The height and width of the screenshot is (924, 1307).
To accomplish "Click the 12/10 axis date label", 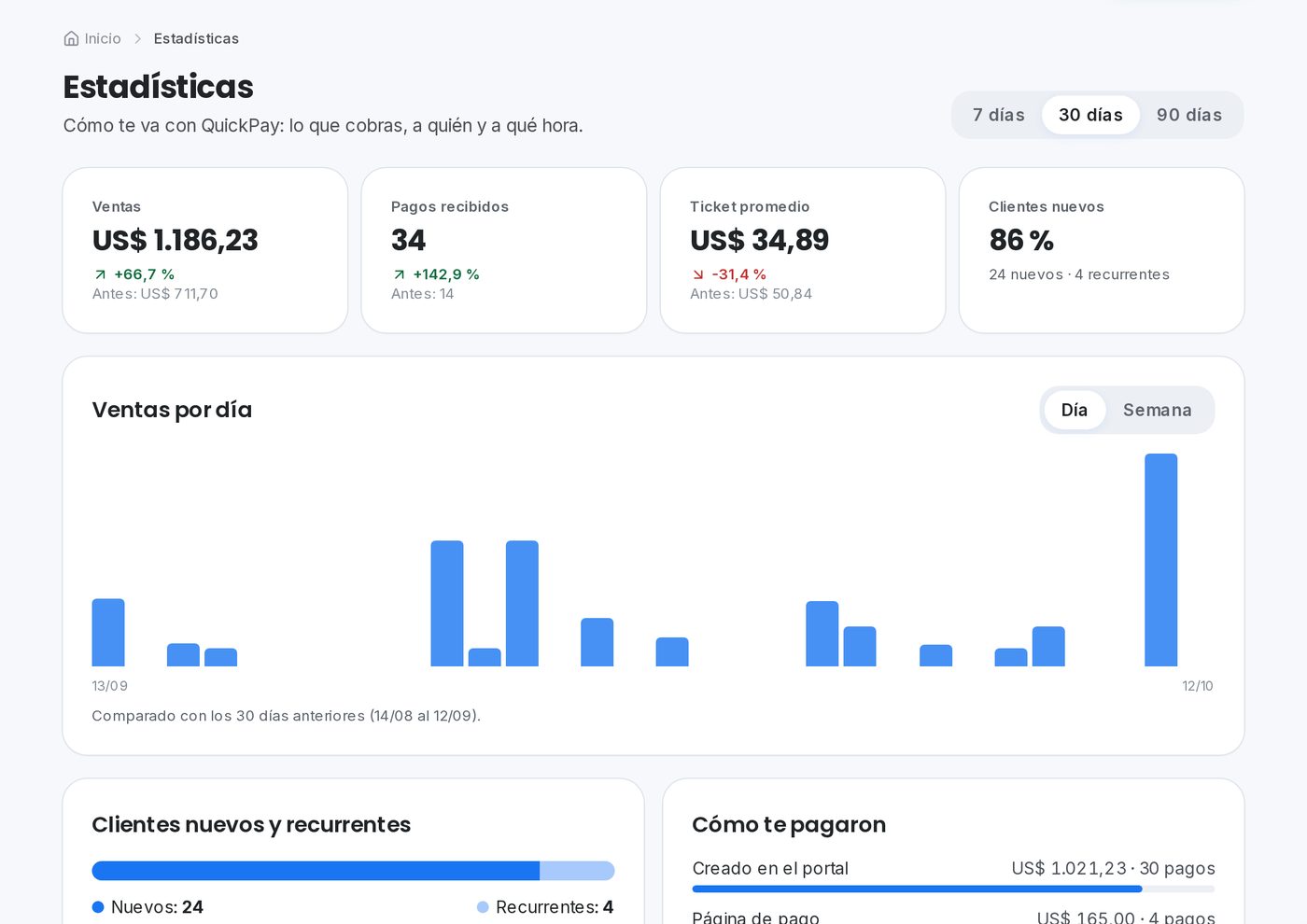I will [x=1198, y=686].
